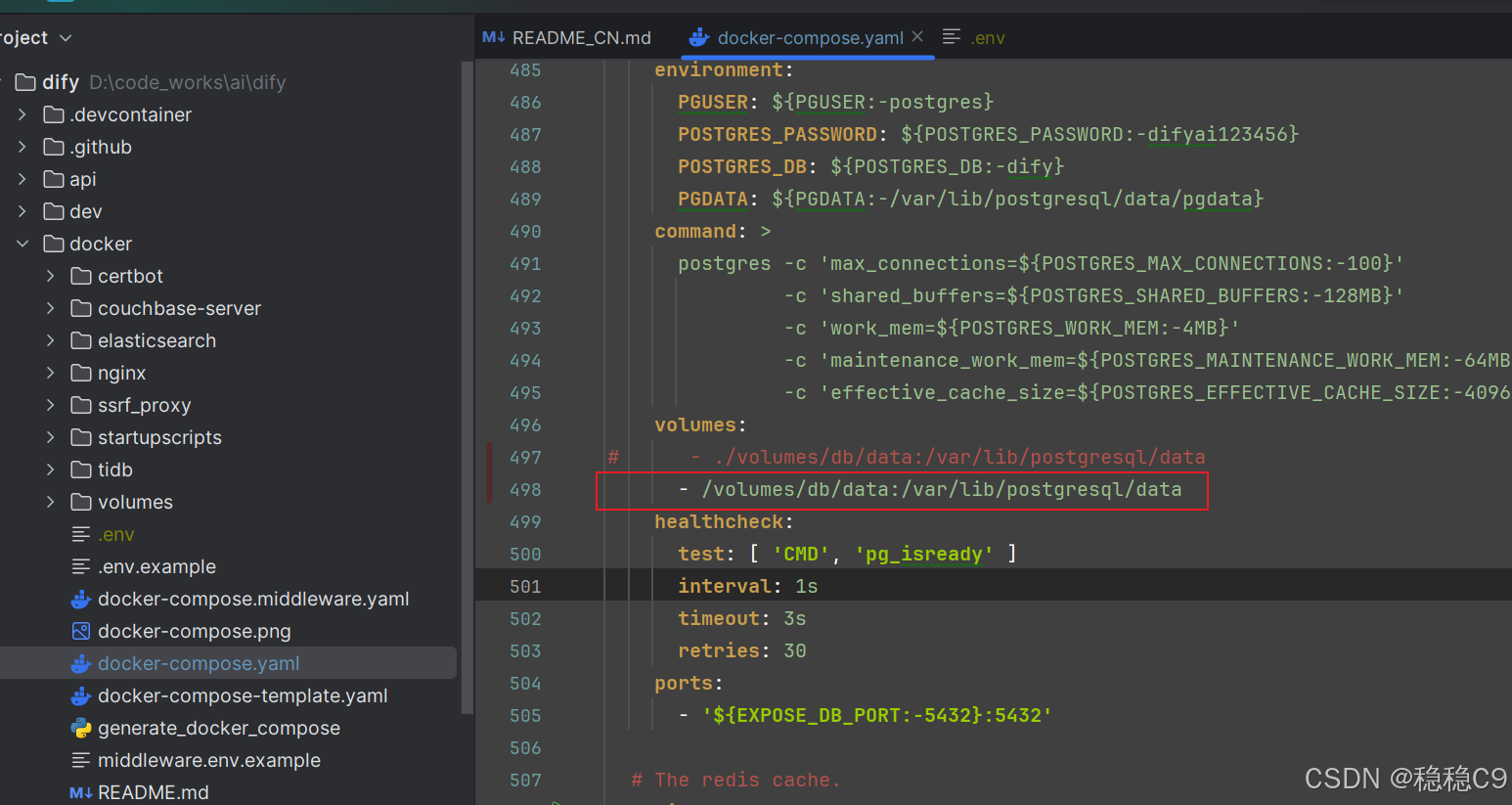
Task: Click the api folder icon
Action: [54, 179]
